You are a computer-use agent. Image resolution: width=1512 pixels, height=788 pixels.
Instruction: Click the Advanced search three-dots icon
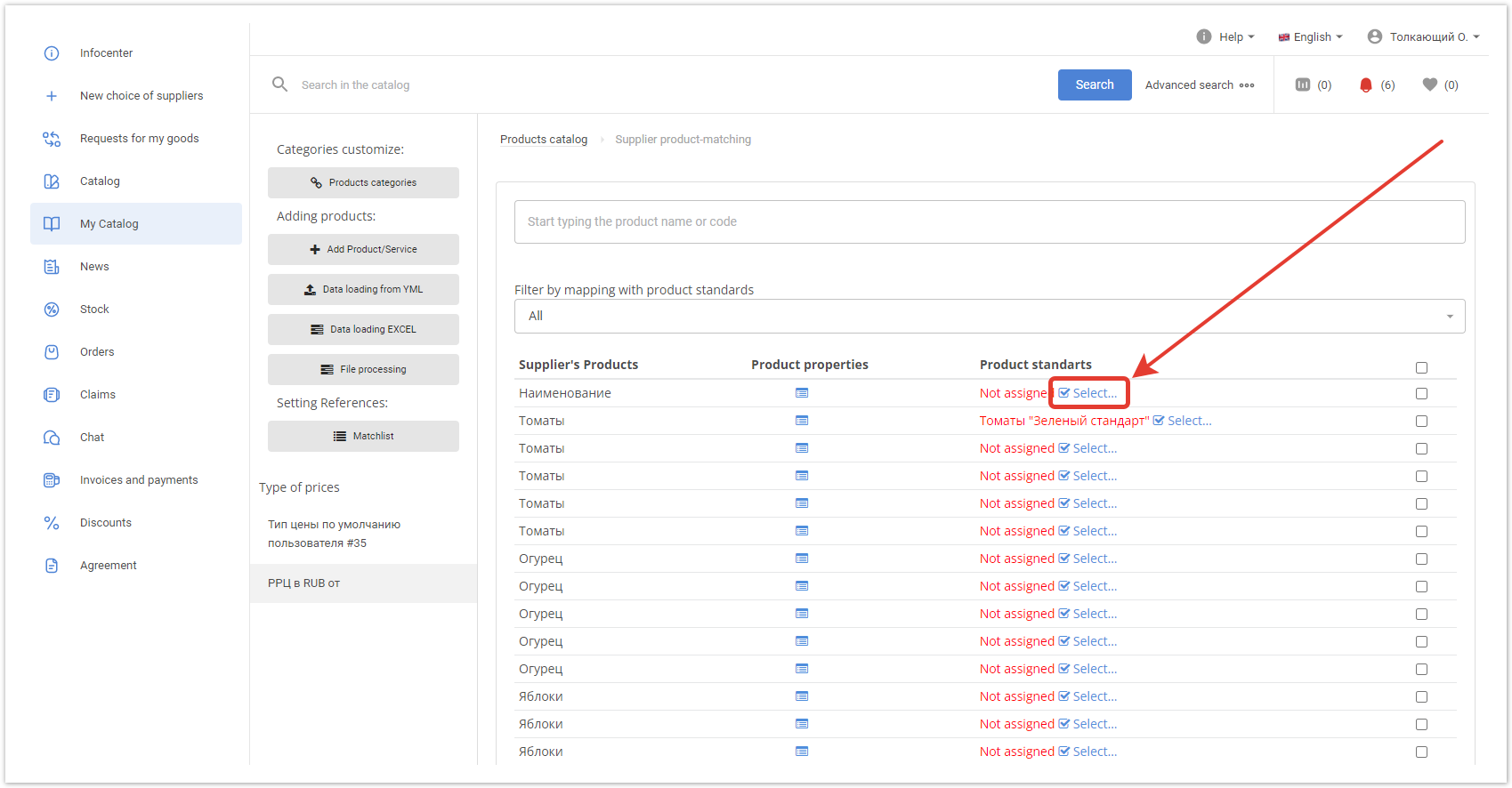(1247, 85)
